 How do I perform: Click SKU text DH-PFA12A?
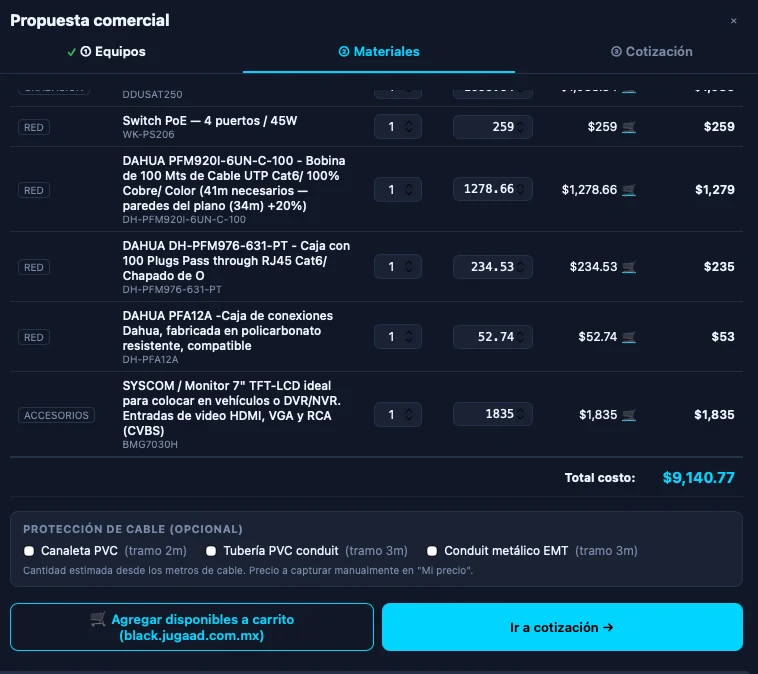click(150, 360)
